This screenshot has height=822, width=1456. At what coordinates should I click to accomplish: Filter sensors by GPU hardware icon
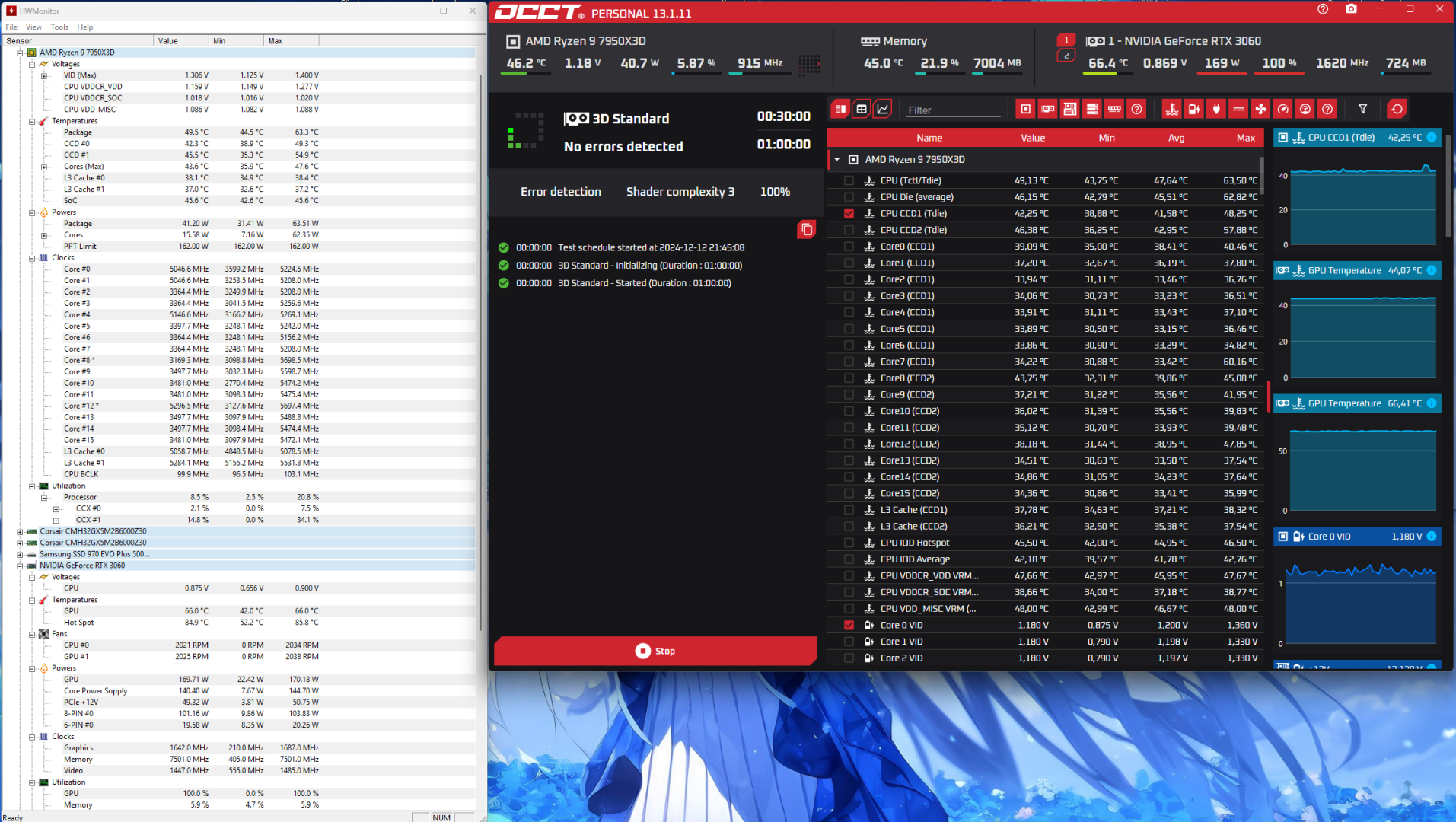(1048, 109)
